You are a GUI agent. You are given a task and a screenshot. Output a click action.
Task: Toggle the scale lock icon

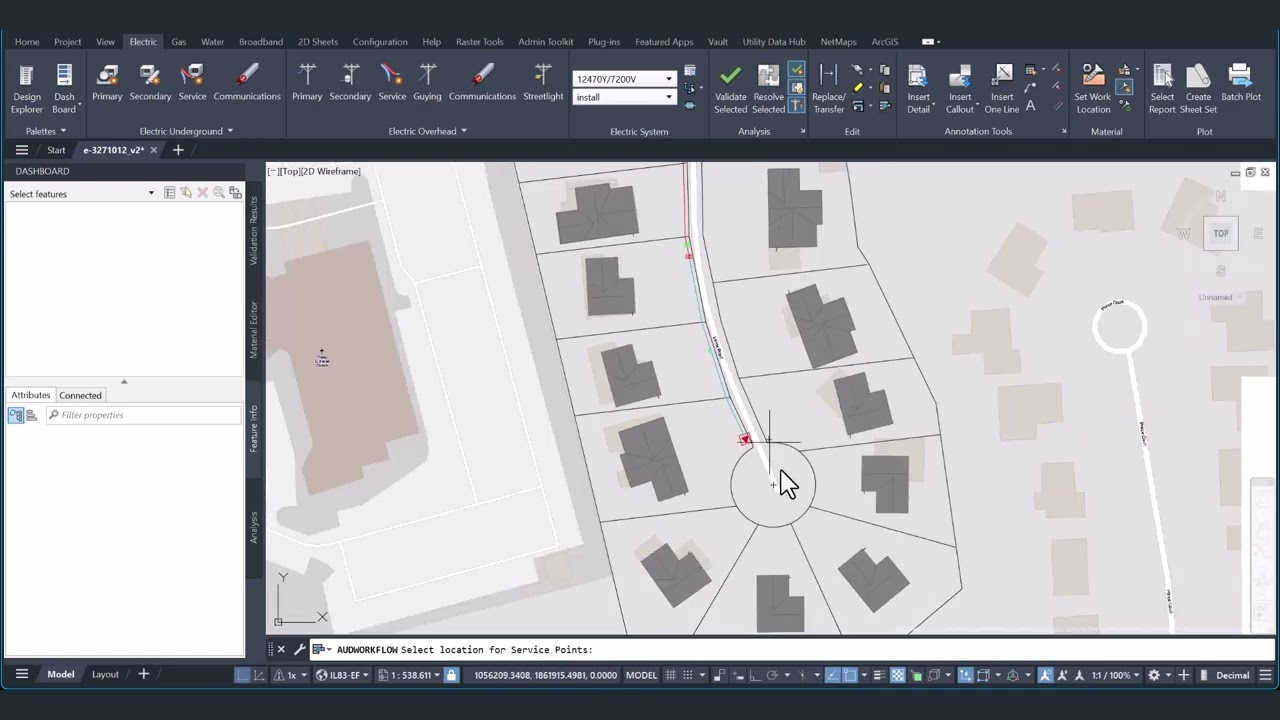(x=451, y=675)
